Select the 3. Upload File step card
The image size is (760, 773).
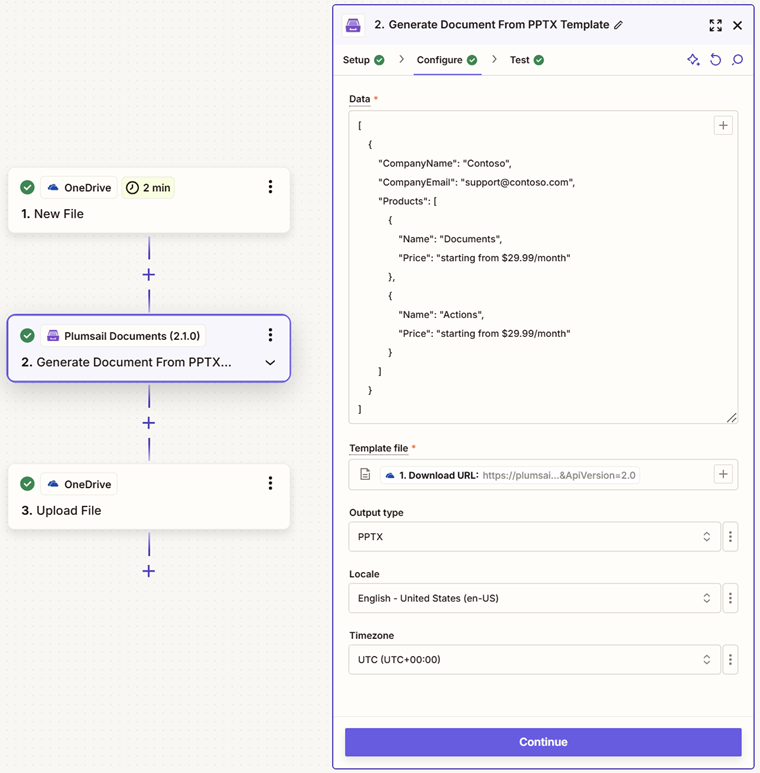(149, 496)
